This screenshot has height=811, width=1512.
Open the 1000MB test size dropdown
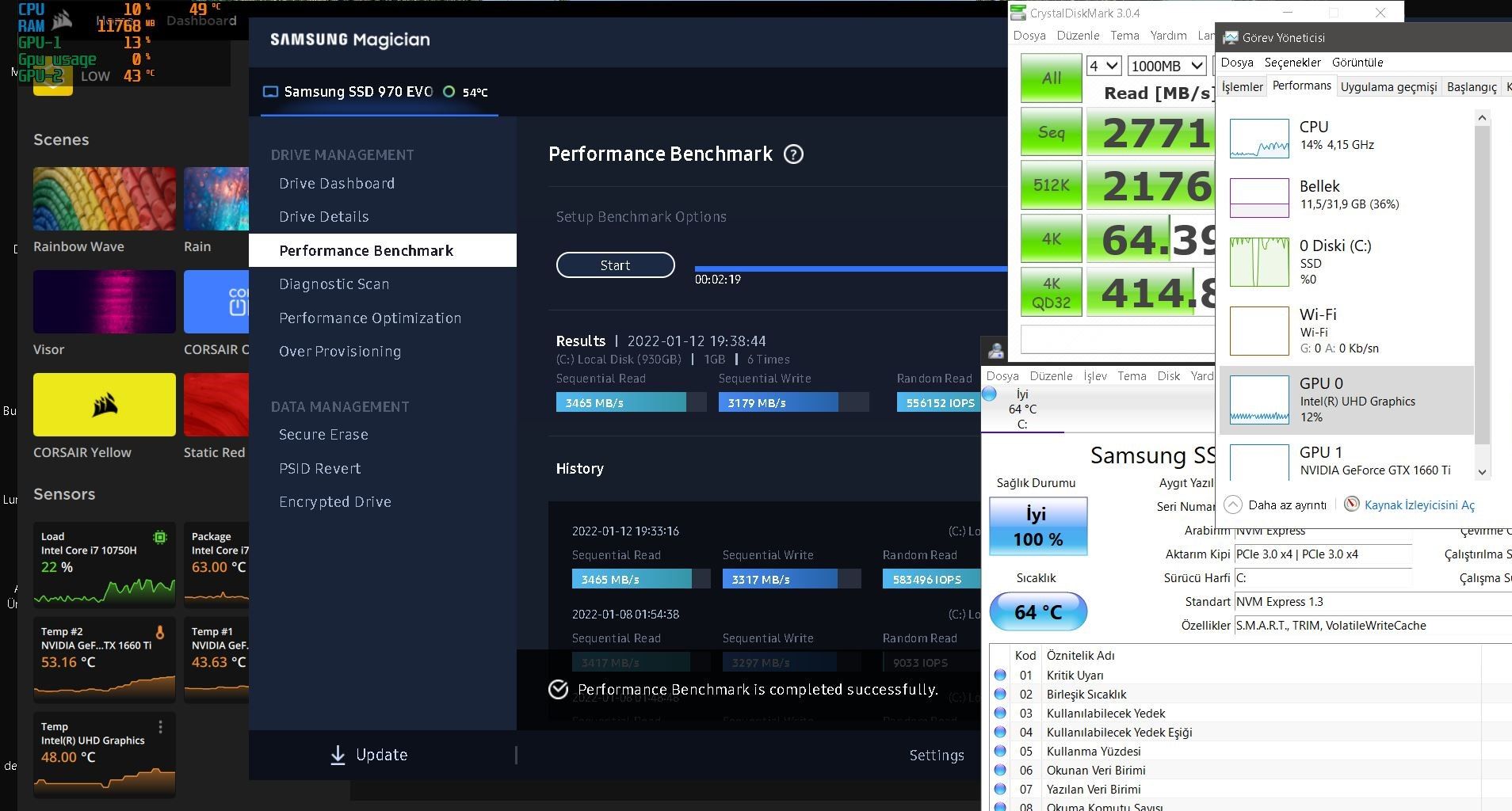[x=1166, y=66]
